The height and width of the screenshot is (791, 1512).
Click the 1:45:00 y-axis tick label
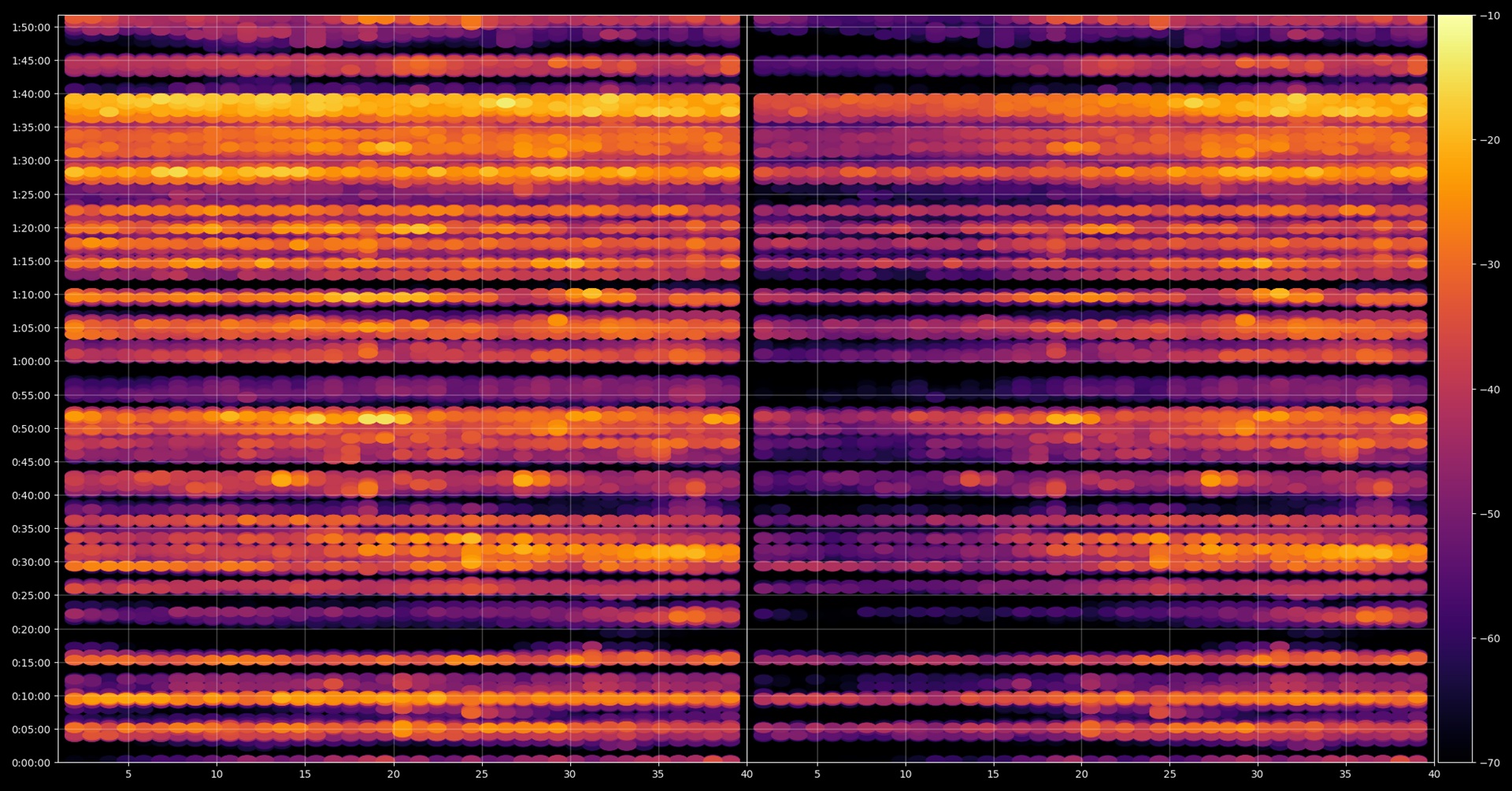31,61
